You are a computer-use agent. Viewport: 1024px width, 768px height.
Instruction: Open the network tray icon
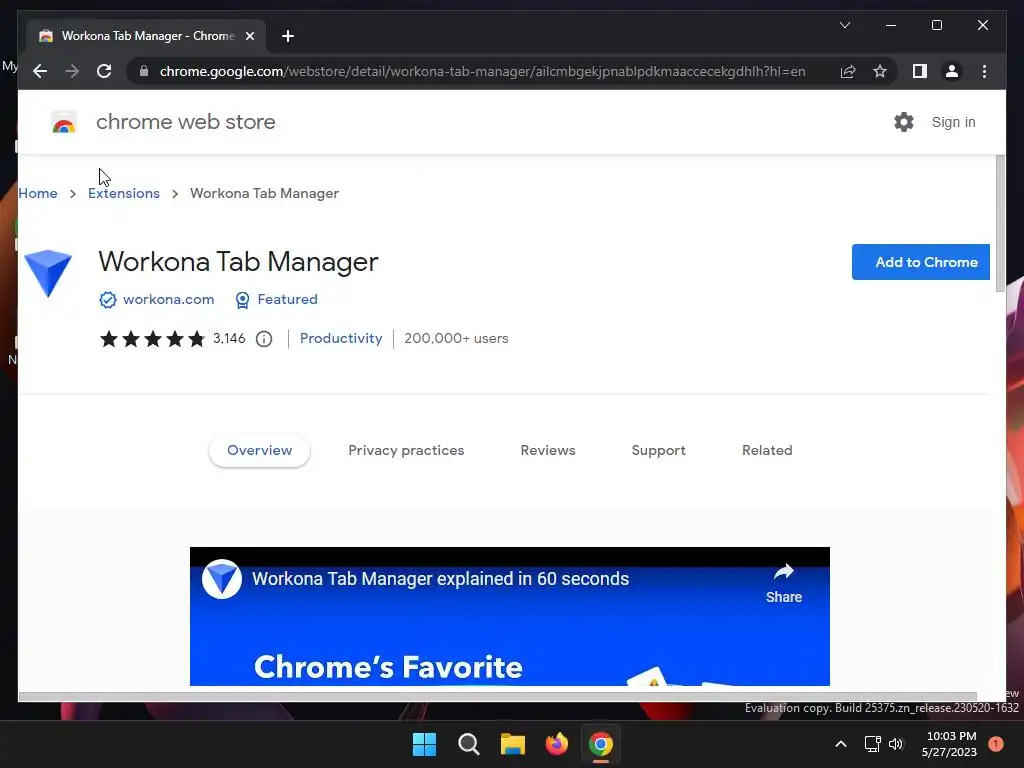(872, 744)
